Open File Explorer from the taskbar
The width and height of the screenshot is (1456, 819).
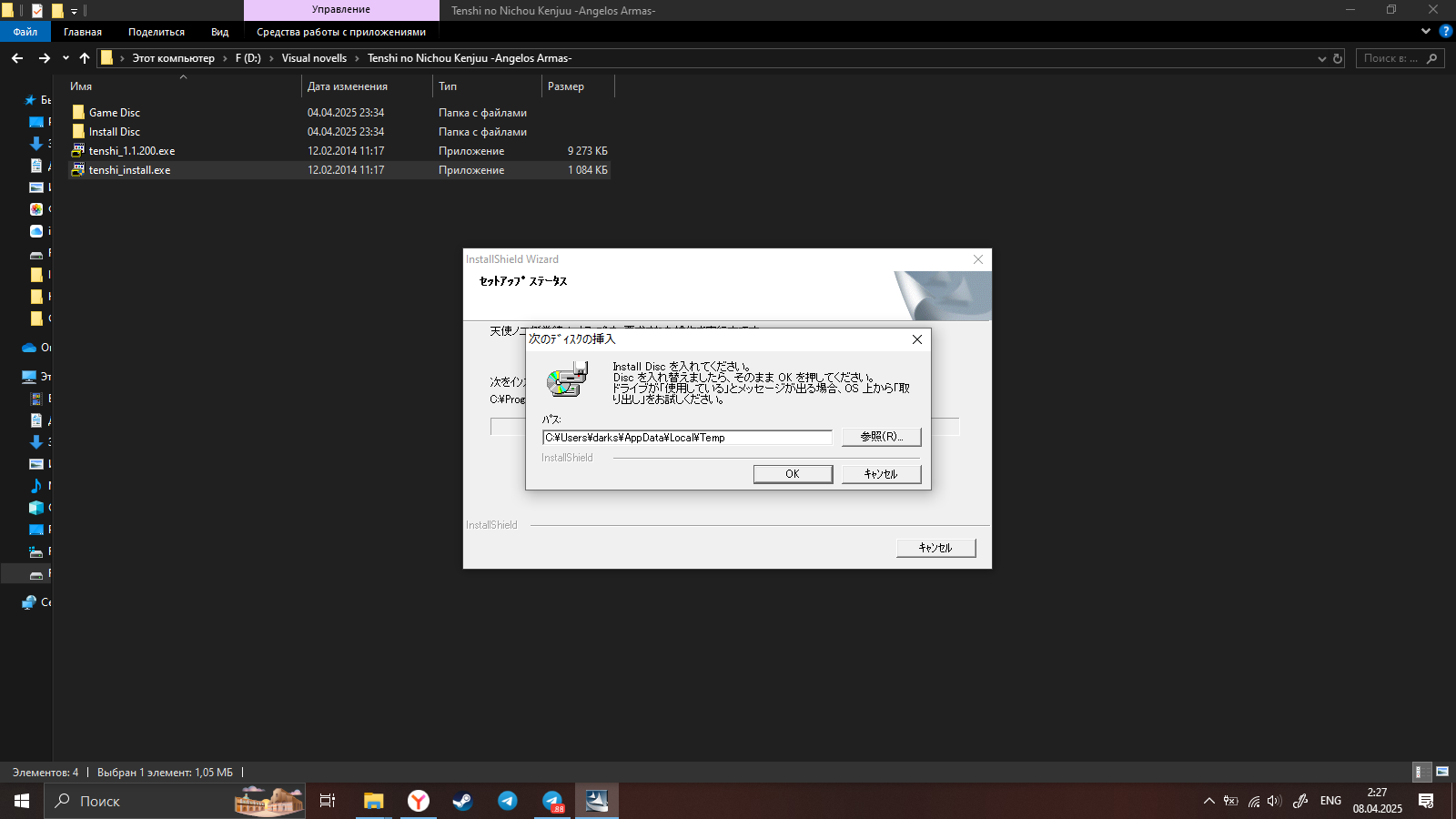[x=374, y=801]
